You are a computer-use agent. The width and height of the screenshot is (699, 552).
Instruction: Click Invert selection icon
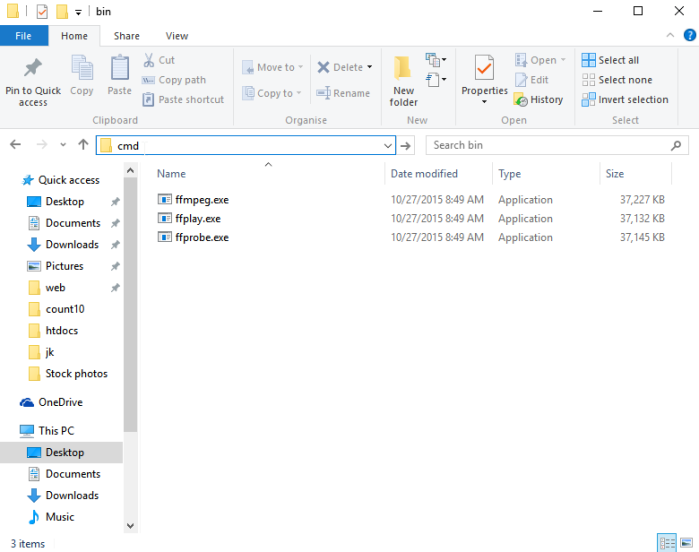coord(588,99)
